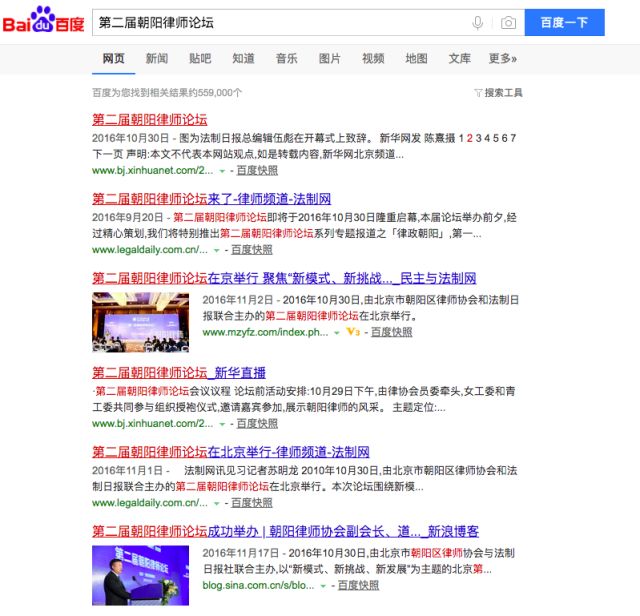Select the 网页 tab
The width and height of the screenshot is (640, 616).
coord(113,58)
